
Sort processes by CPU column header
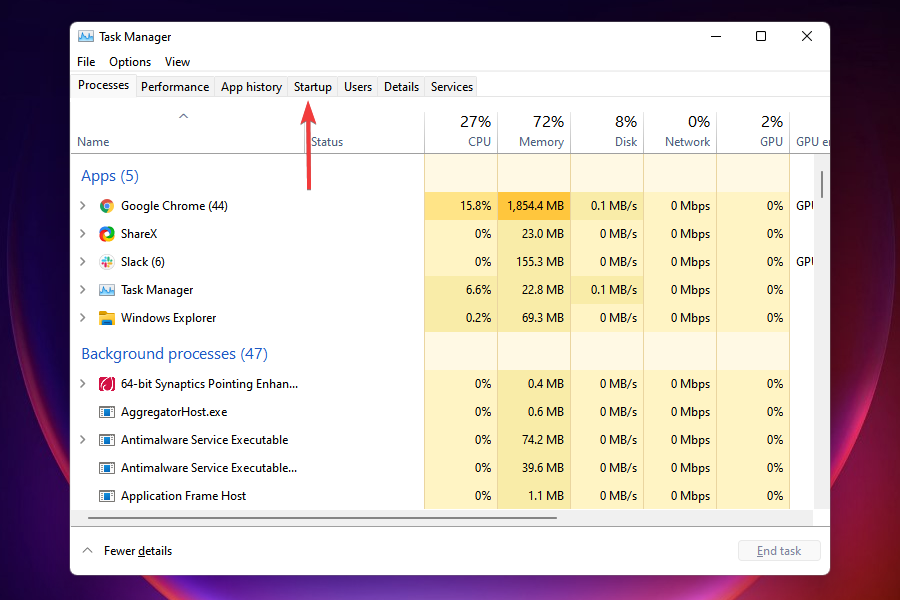(x=461, y=131)
